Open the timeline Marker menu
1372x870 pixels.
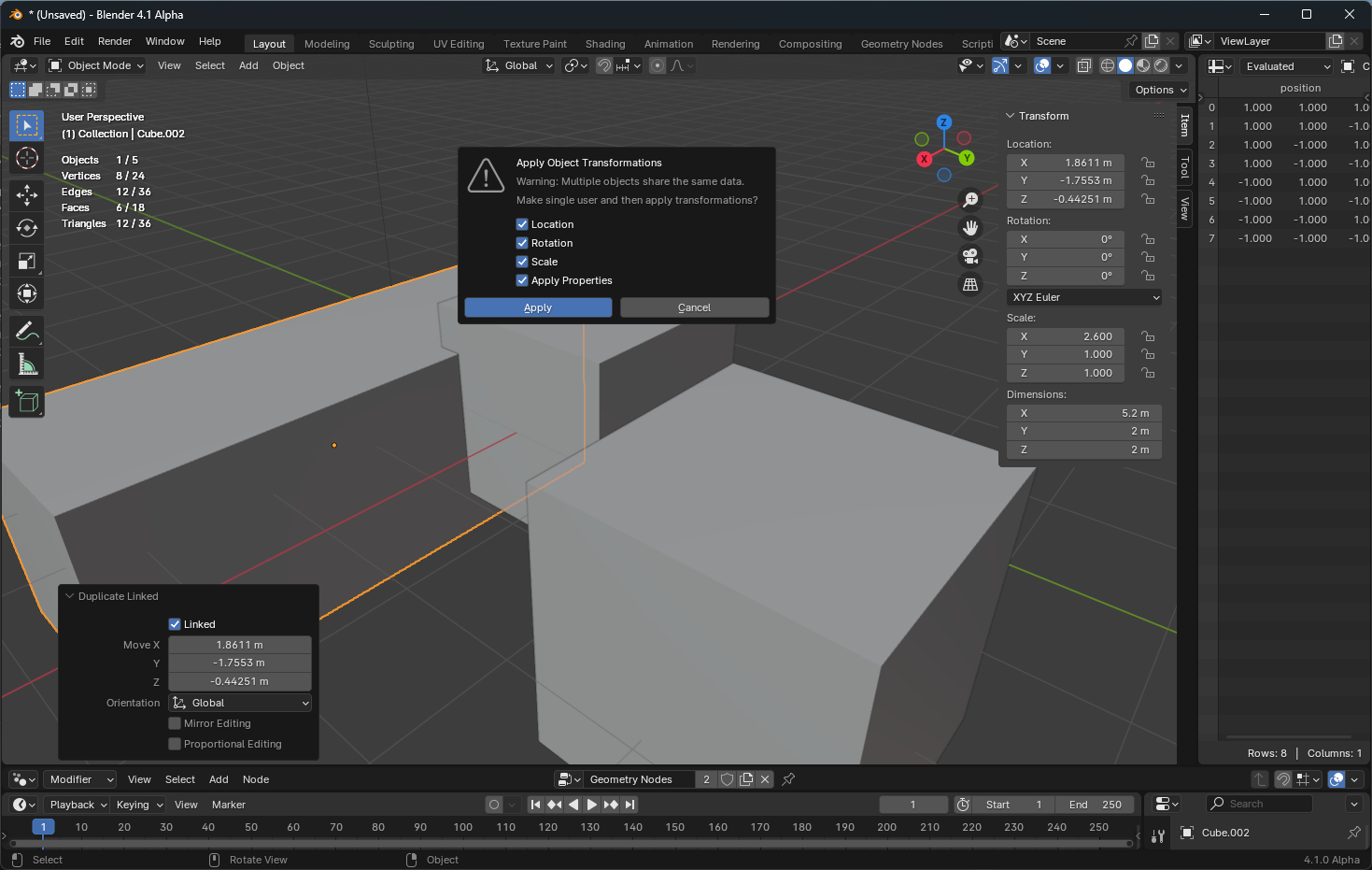click(x=229, y=805)
